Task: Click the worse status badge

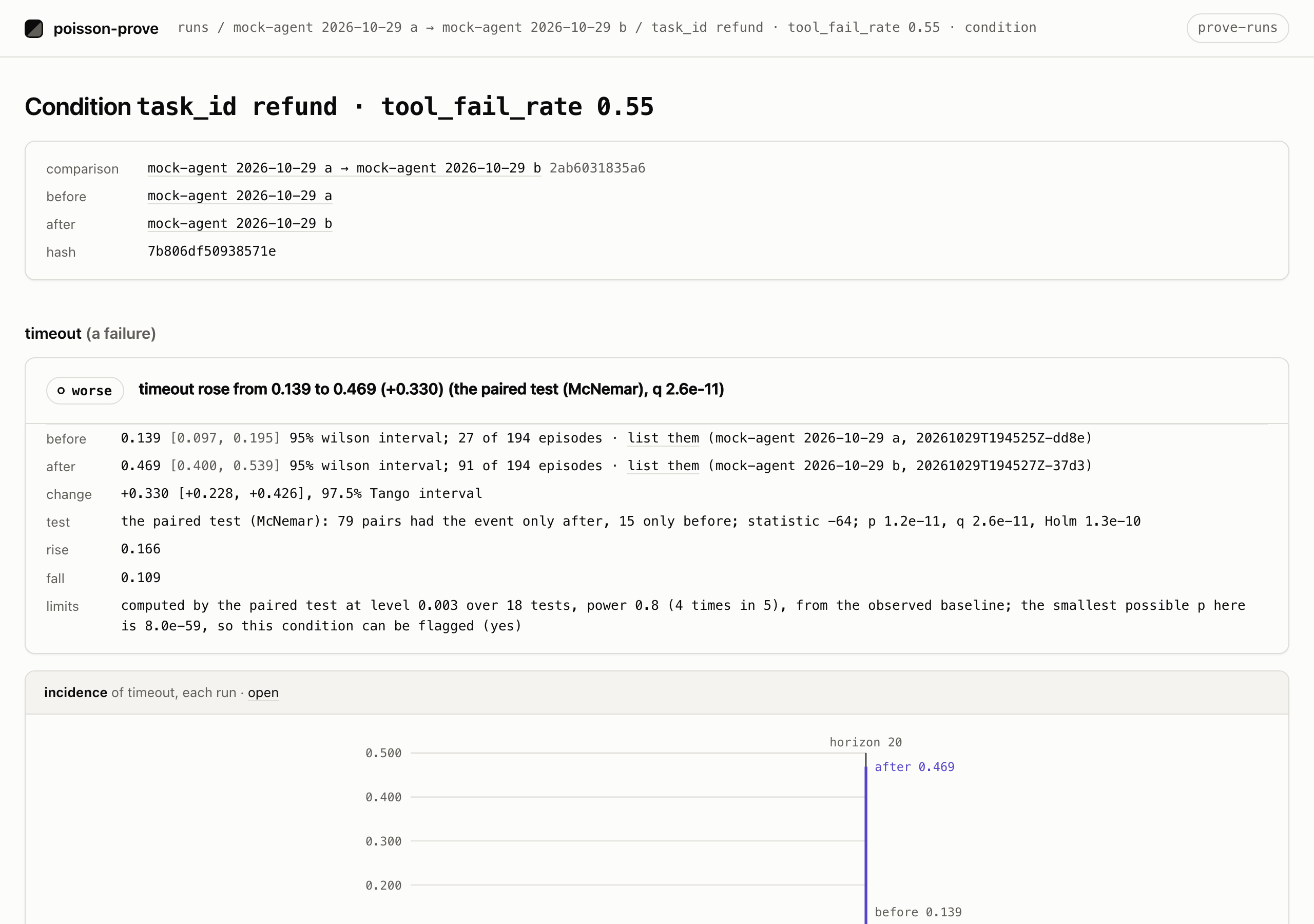Action: [x=85, y=391]
